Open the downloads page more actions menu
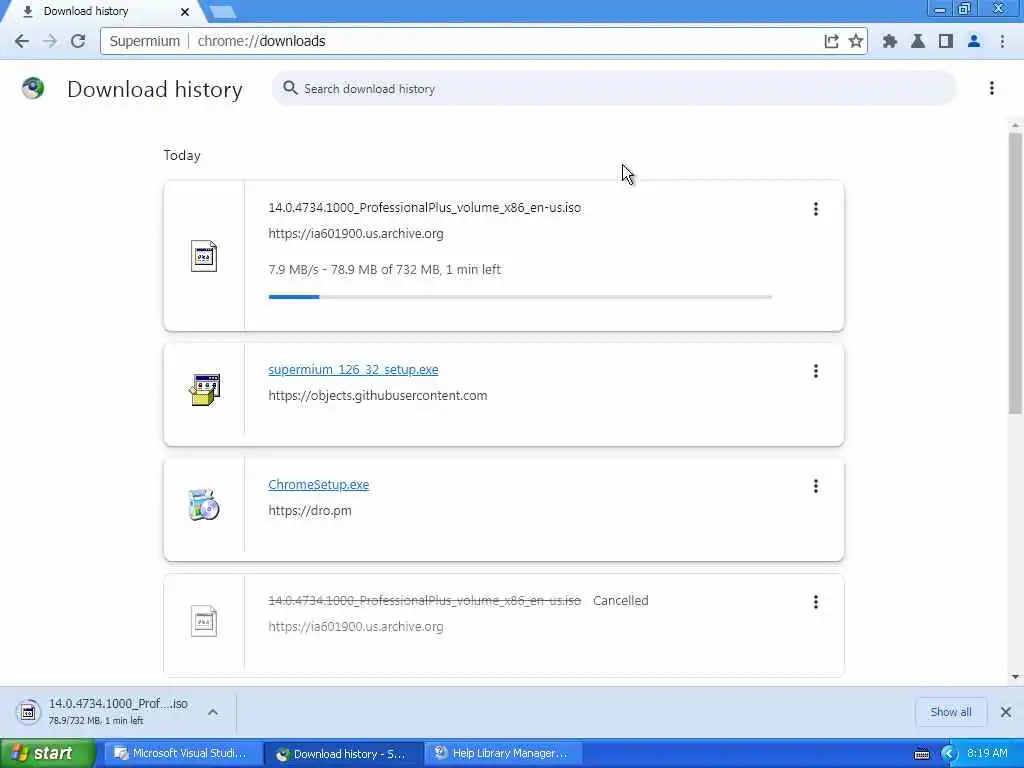 [991, 88]
